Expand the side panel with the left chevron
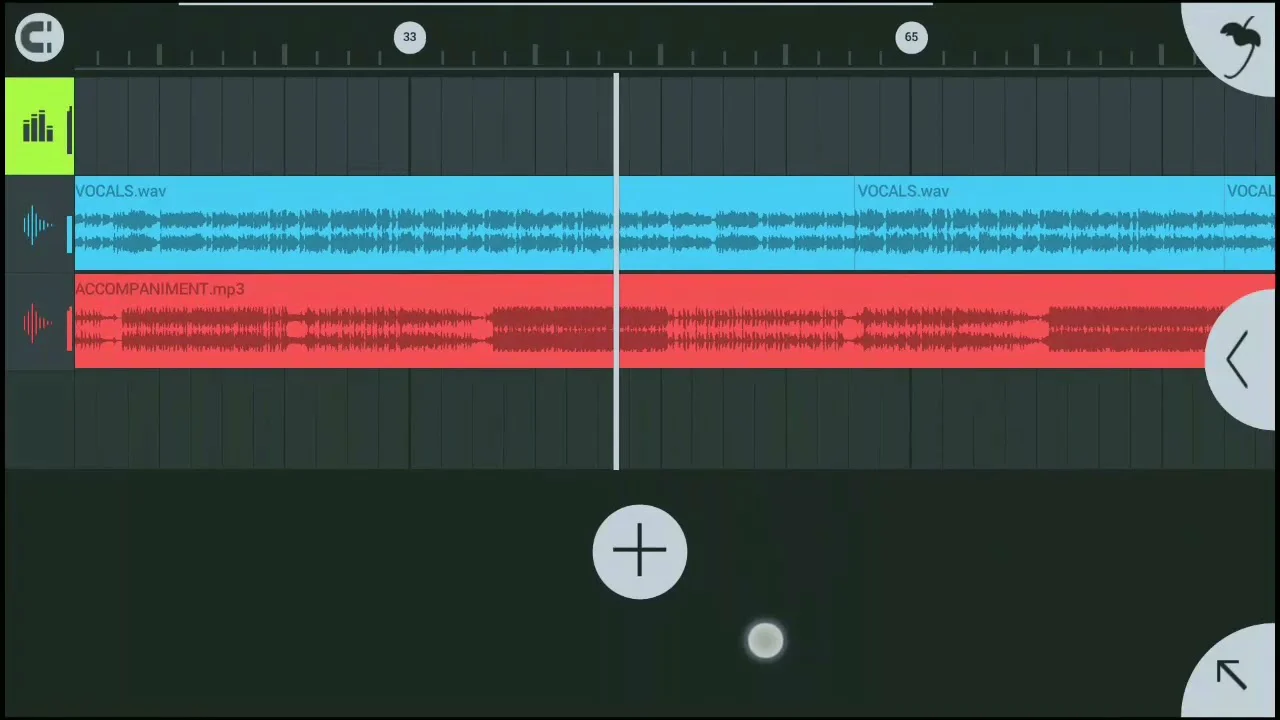The width and height of the screenshot is (1280, 720). [1240, 360]
